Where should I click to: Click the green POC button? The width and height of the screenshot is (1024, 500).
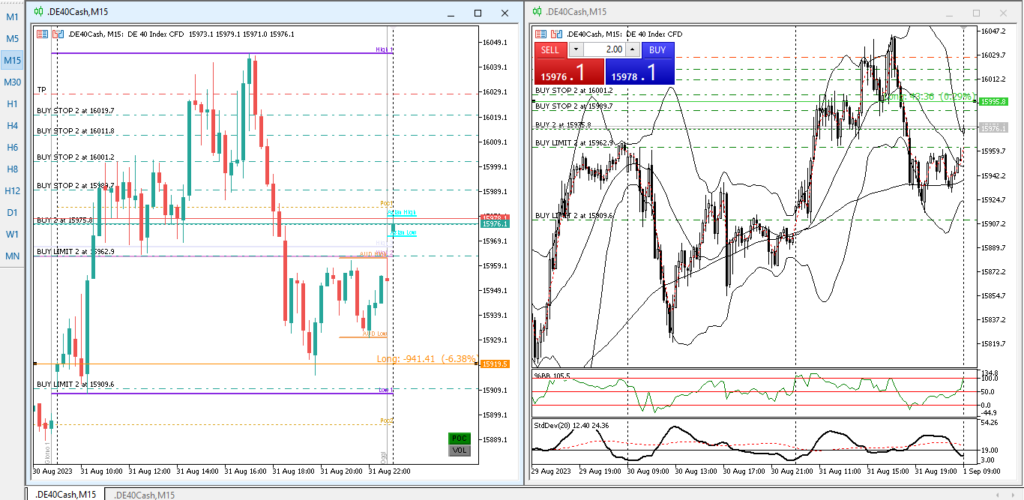(459, 439)
